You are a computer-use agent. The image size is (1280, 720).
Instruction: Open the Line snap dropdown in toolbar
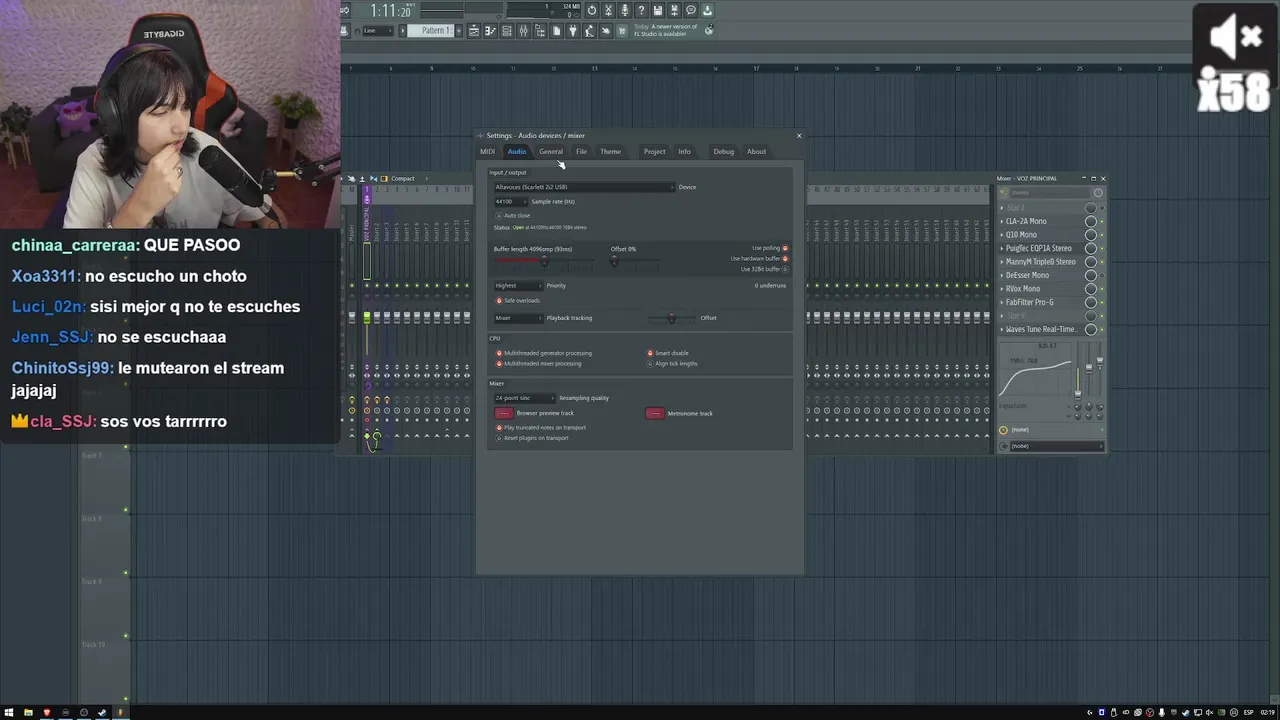pos(380,31)
